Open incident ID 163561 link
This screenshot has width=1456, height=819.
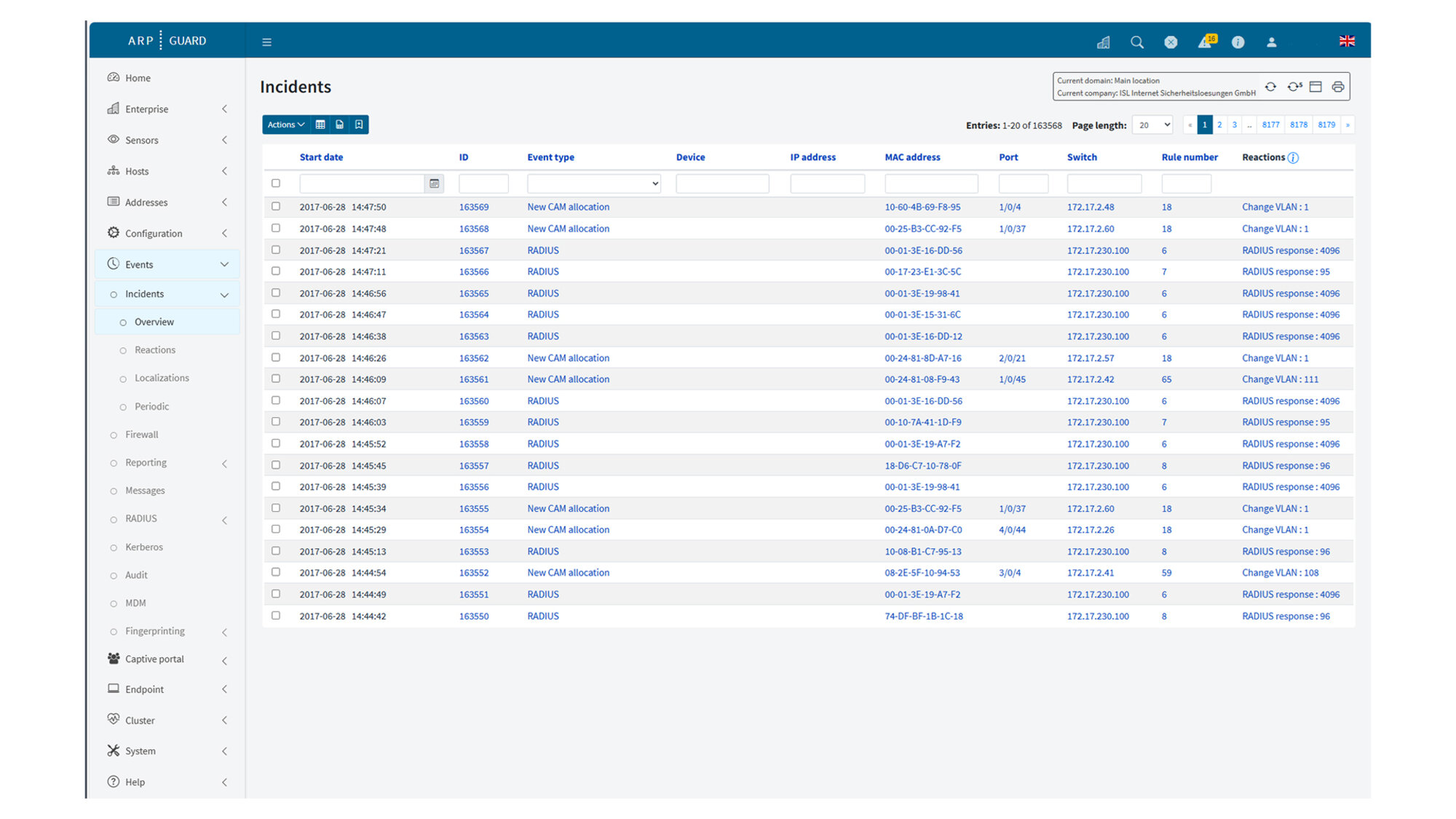click(474, 379)
